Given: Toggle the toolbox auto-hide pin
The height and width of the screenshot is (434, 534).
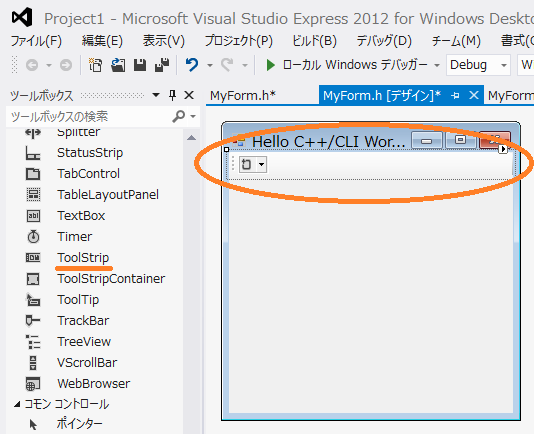Looking at the screenshot, I should pos(172,95).
